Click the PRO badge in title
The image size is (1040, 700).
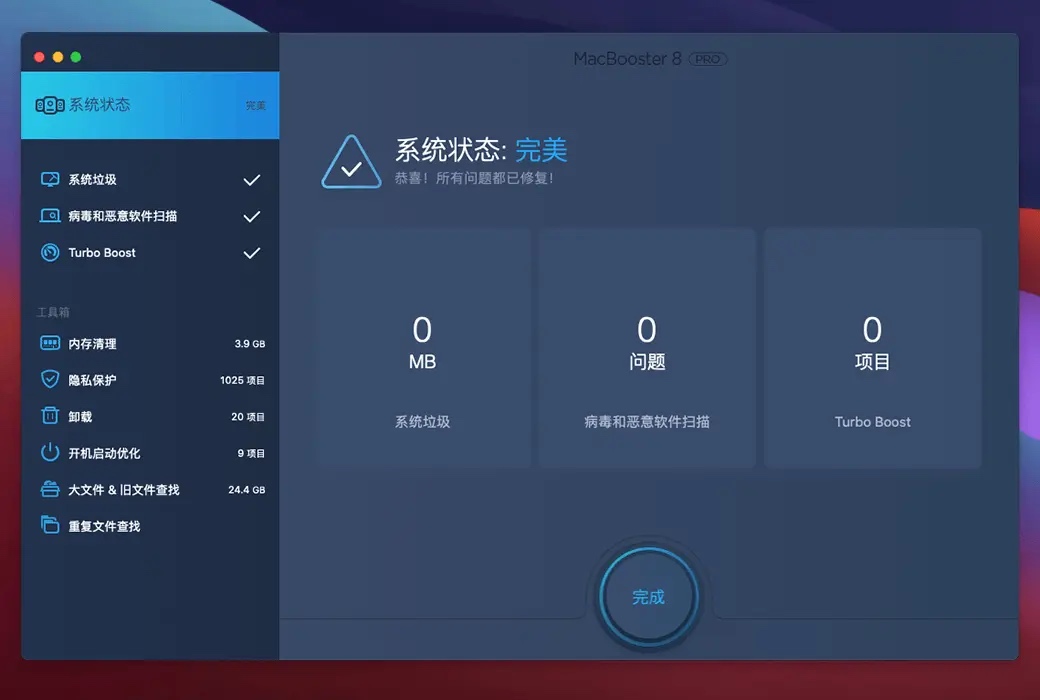click(x=708, y=59)
